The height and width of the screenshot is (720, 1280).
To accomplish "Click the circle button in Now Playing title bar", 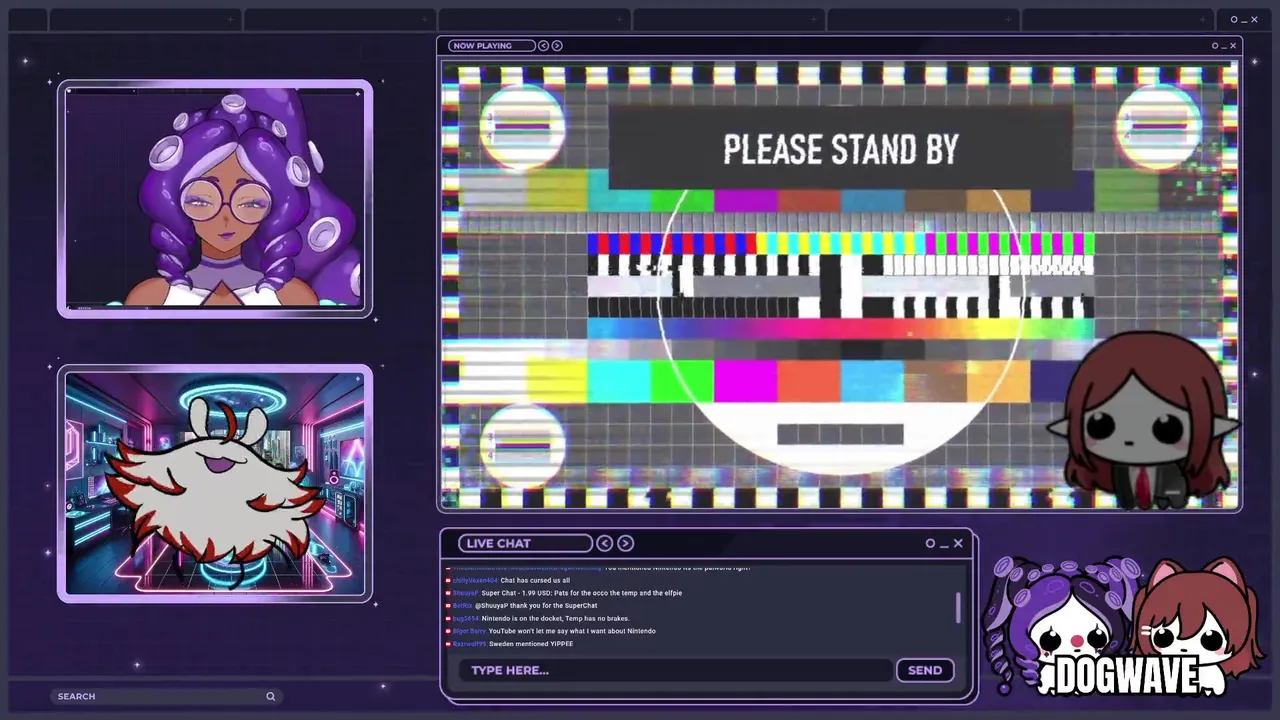I will pyautogui.click(x=1215, y=46).
